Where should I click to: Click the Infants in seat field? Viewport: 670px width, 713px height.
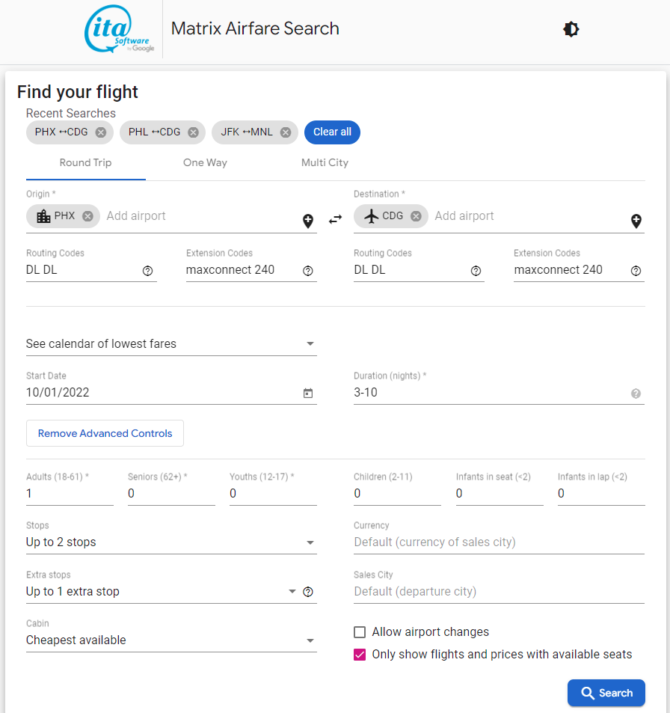tap(499, 494)
